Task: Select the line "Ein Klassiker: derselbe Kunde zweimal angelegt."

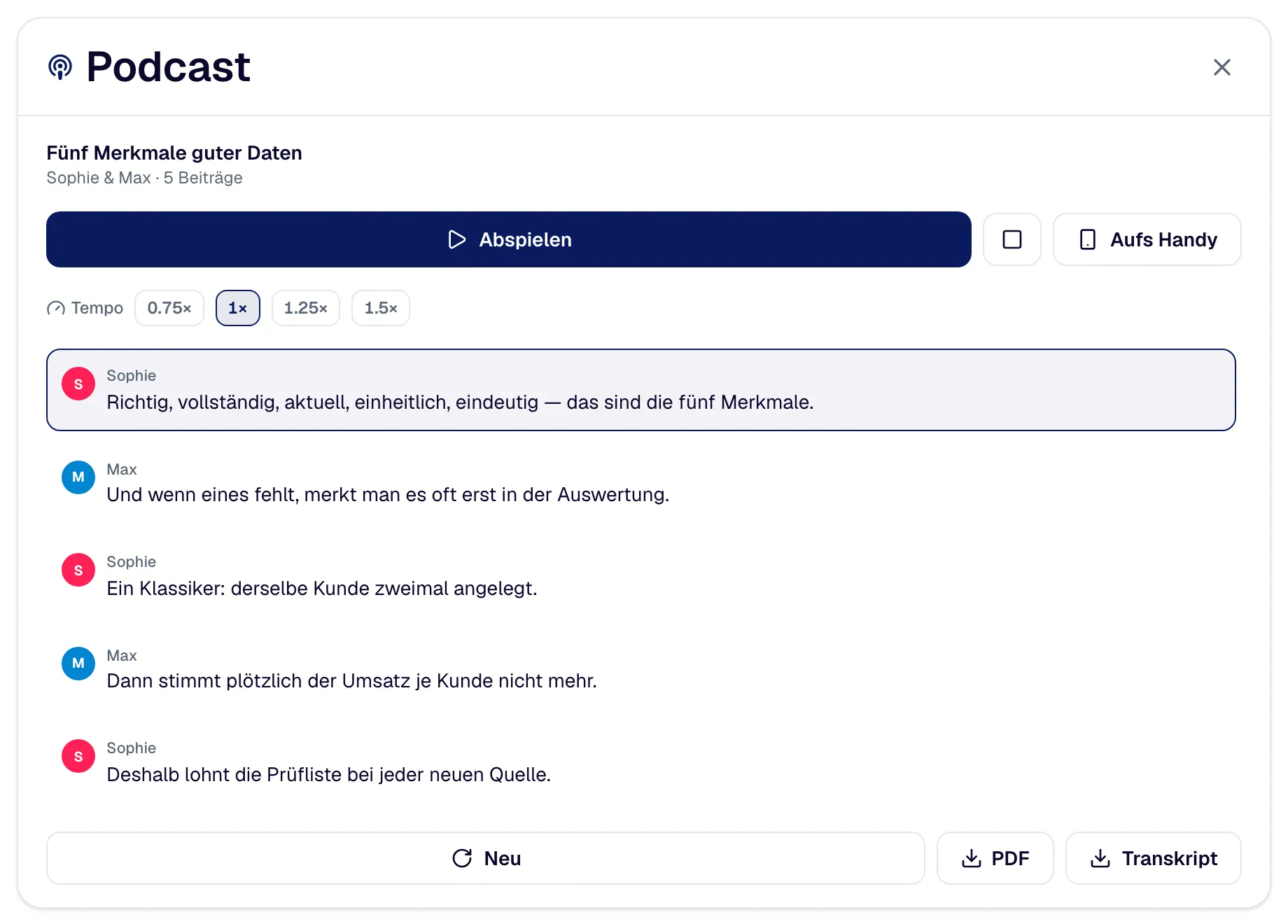Action: pyautogui.click(x=641, y=576)
